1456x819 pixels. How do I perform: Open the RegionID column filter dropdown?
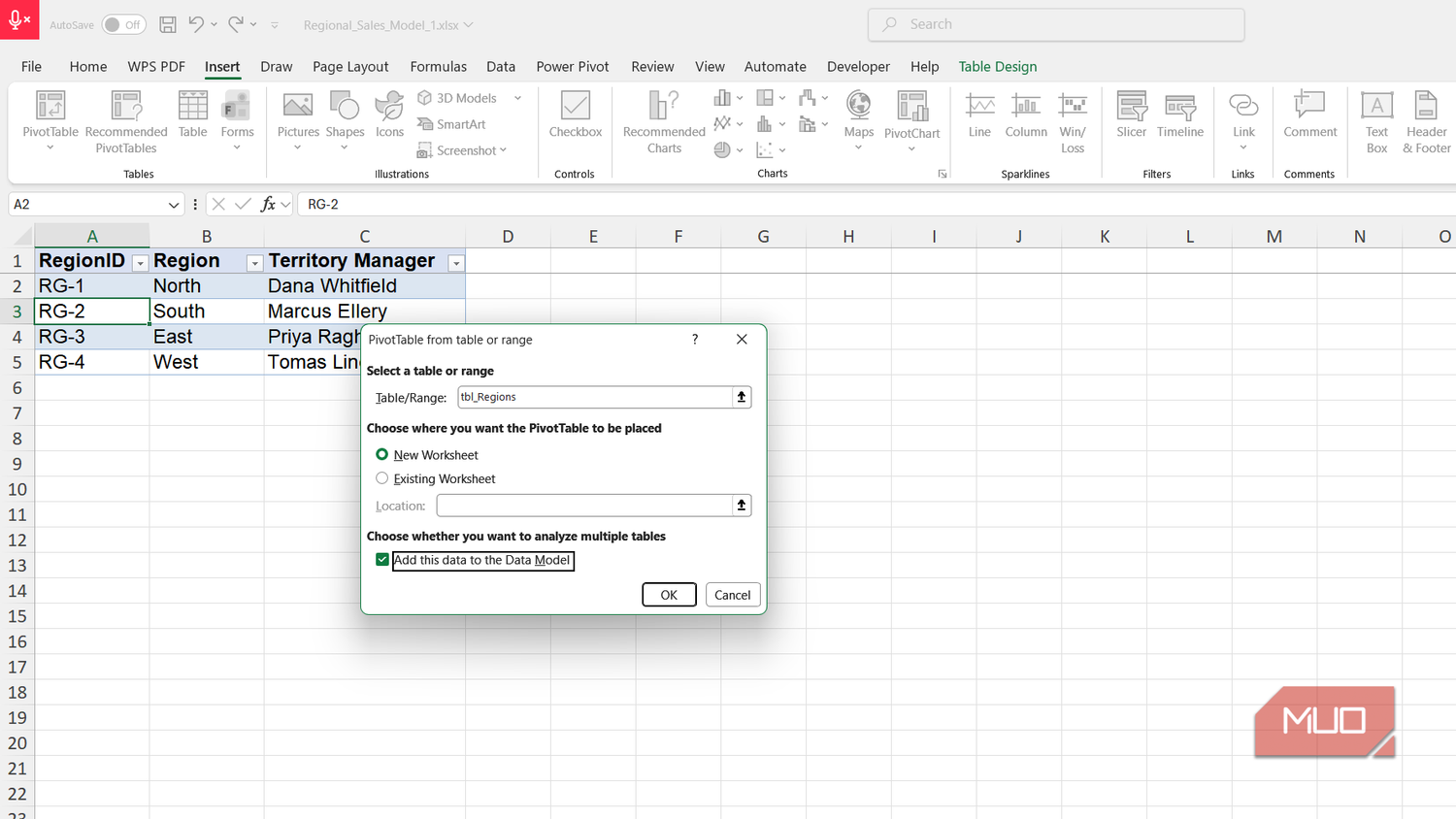140,263
